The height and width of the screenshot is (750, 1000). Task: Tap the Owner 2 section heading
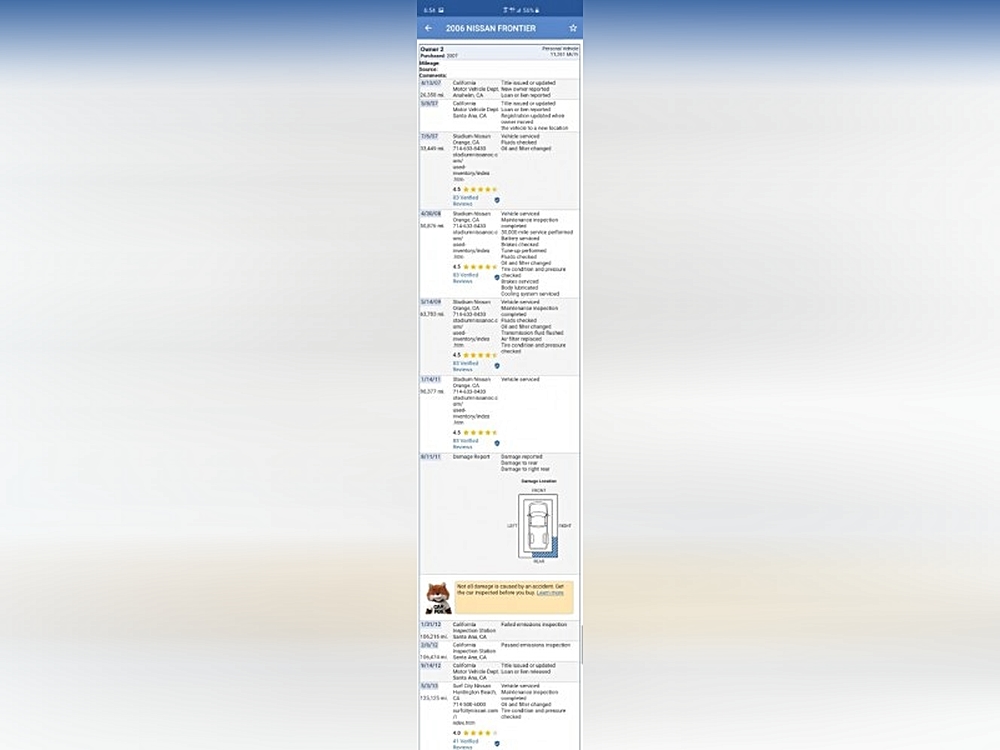point(431,49)
